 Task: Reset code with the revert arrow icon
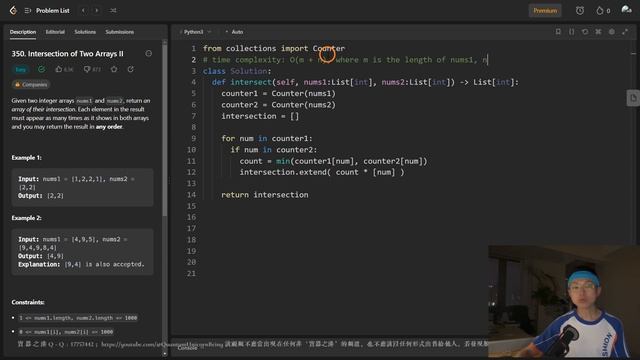point(585,31)
